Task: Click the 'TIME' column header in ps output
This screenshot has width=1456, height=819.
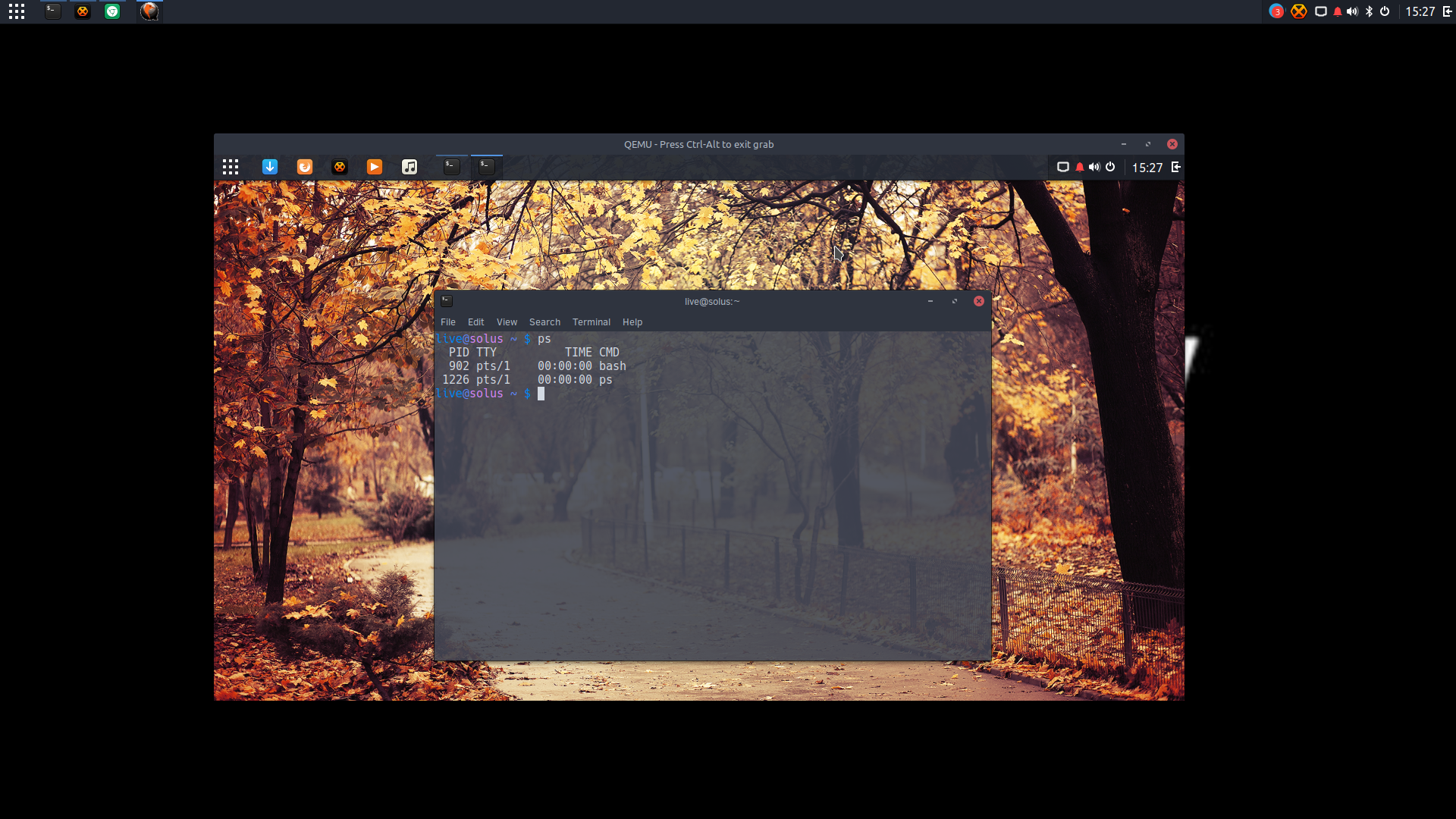Action: tap(579, 353)
